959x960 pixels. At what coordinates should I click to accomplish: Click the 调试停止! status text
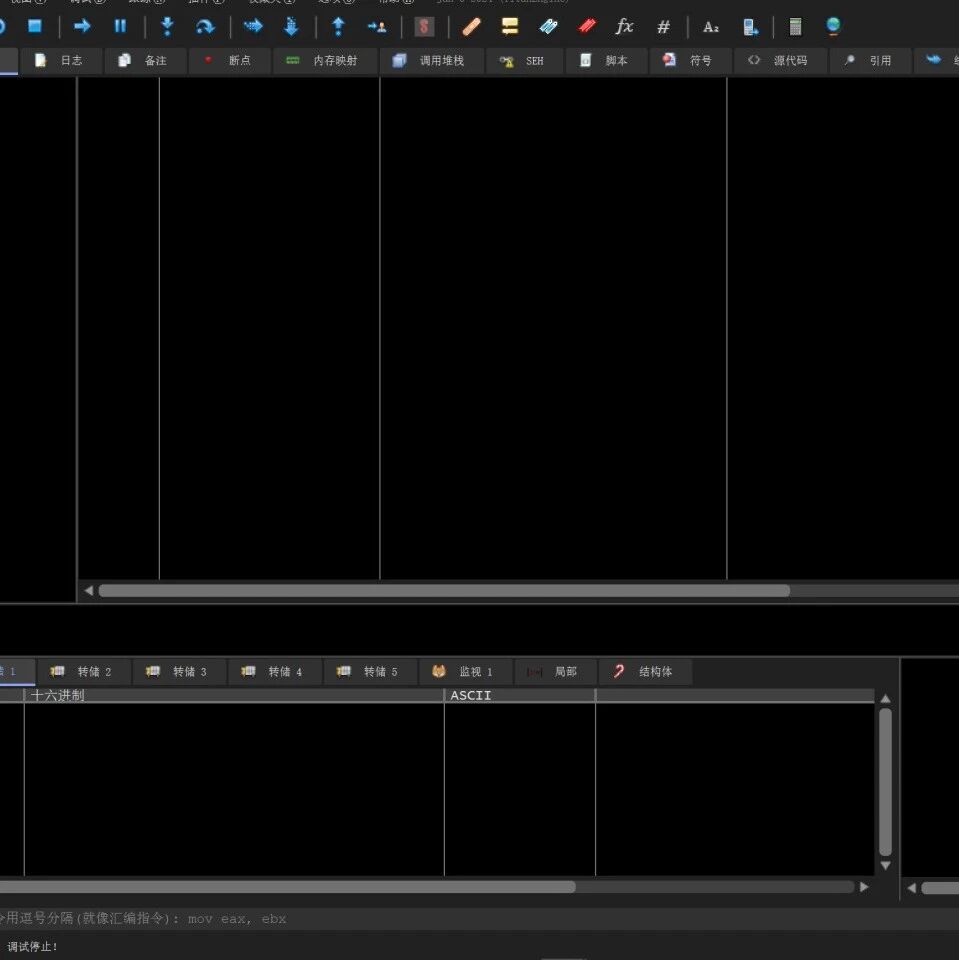32,947
